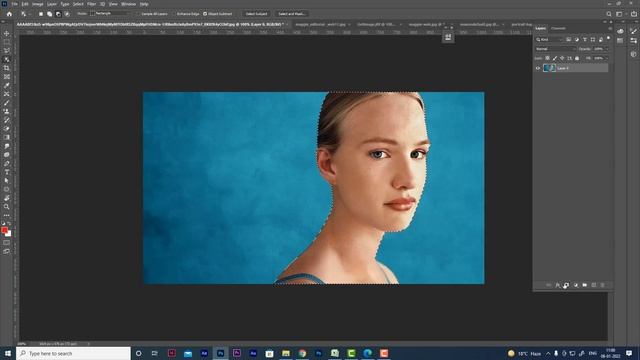Viewport: 640px width, 360px height.
Task: Select the Blur tool
Action: [7, 146]
